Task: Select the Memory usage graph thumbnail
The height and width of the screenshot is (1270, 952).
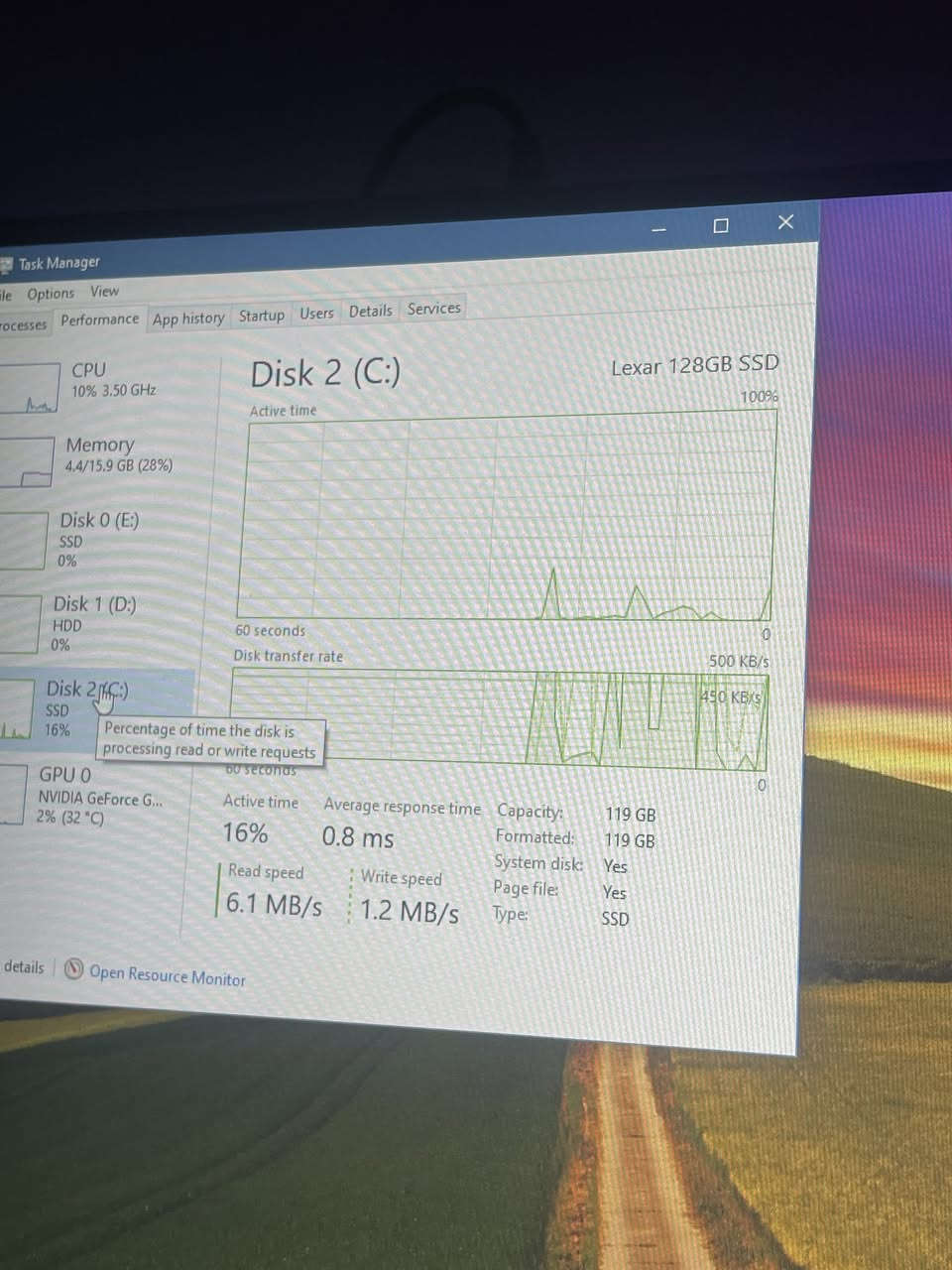Action: click(x=26, y=463)
